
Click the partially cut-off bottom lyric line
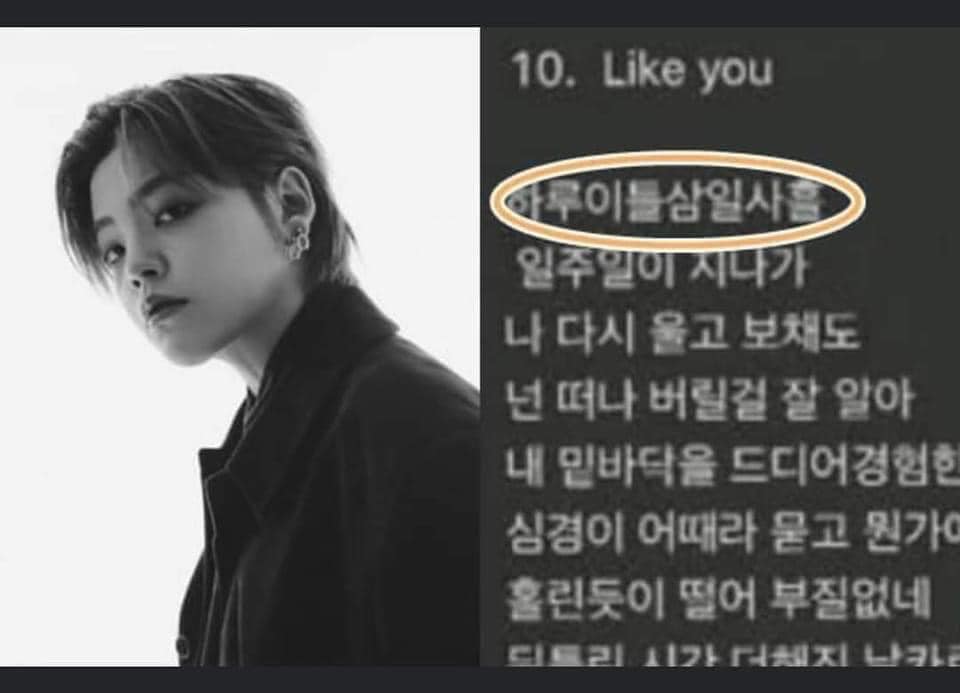[732, 655]
